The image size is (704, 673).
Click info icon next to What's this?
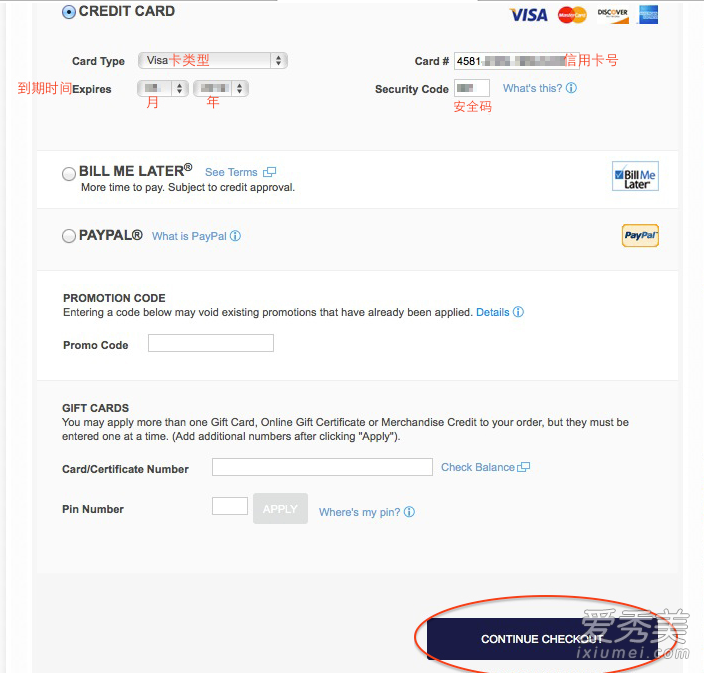tap(571, 88)
